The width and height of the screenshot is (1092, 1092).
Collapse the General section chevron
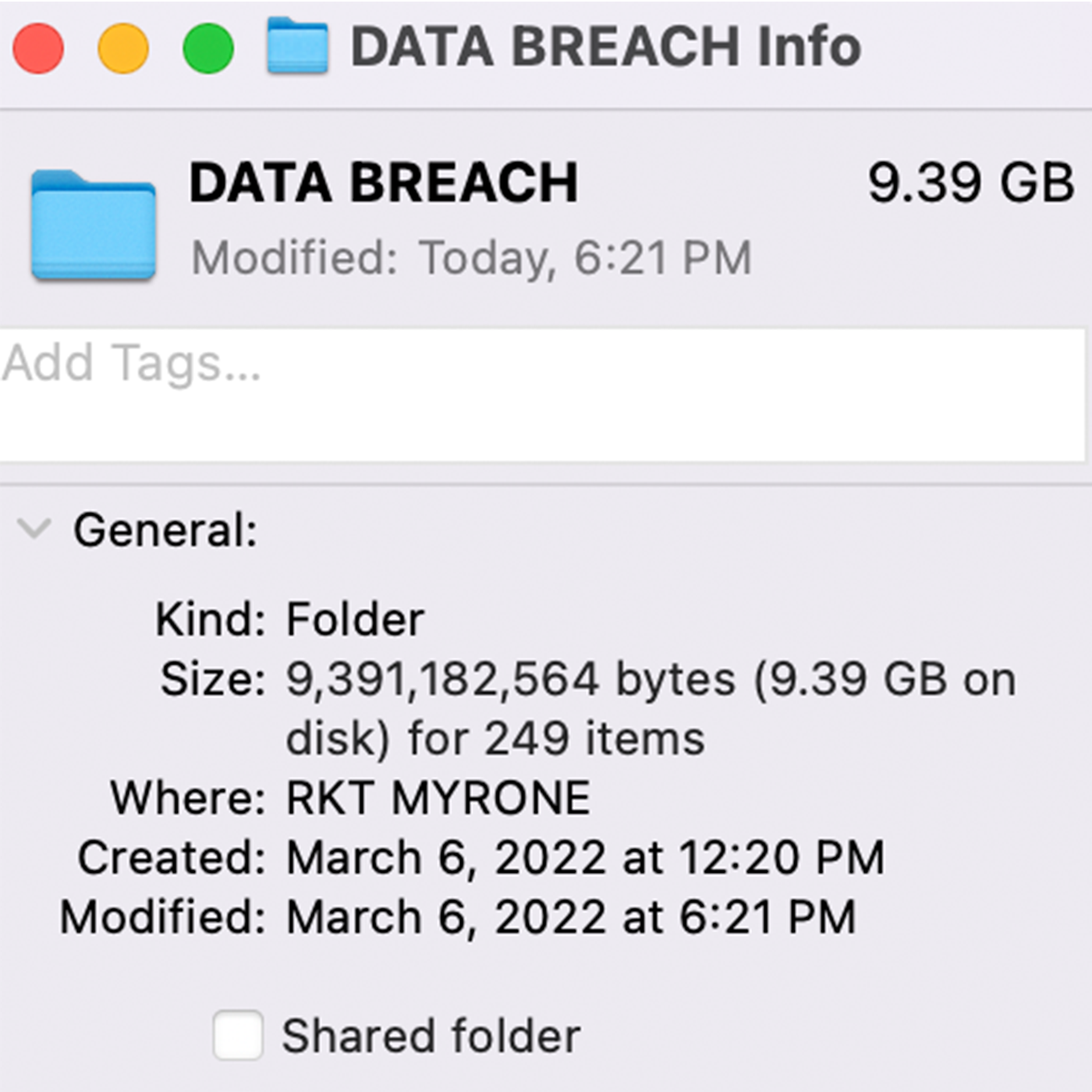pos(34,529)
